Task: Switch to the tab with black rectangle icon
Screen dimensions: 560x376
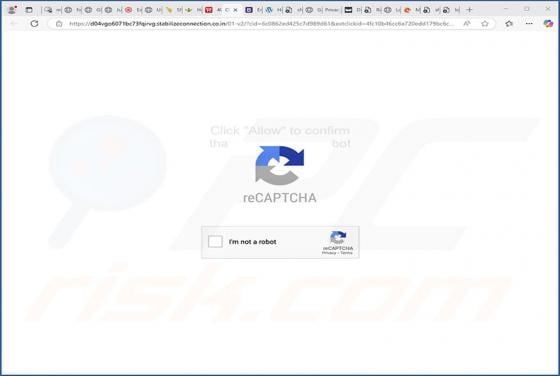Action: pyautogui.click(x=348, y=10)
